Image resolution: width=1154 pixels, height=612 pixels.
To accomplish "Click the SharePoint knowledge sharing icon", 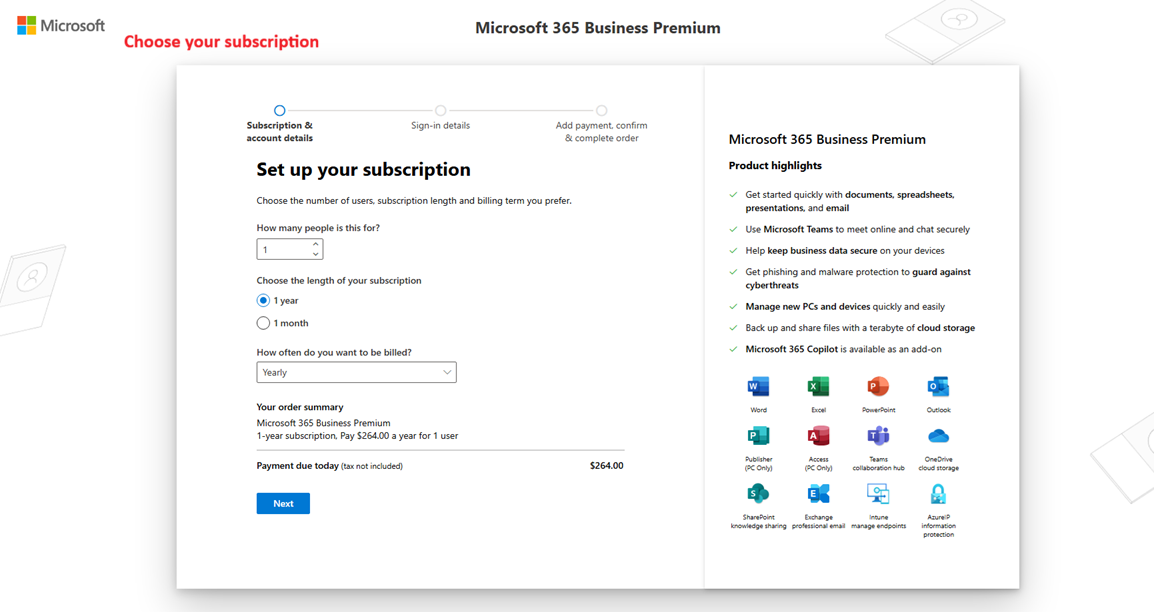I will coord(758,494).
